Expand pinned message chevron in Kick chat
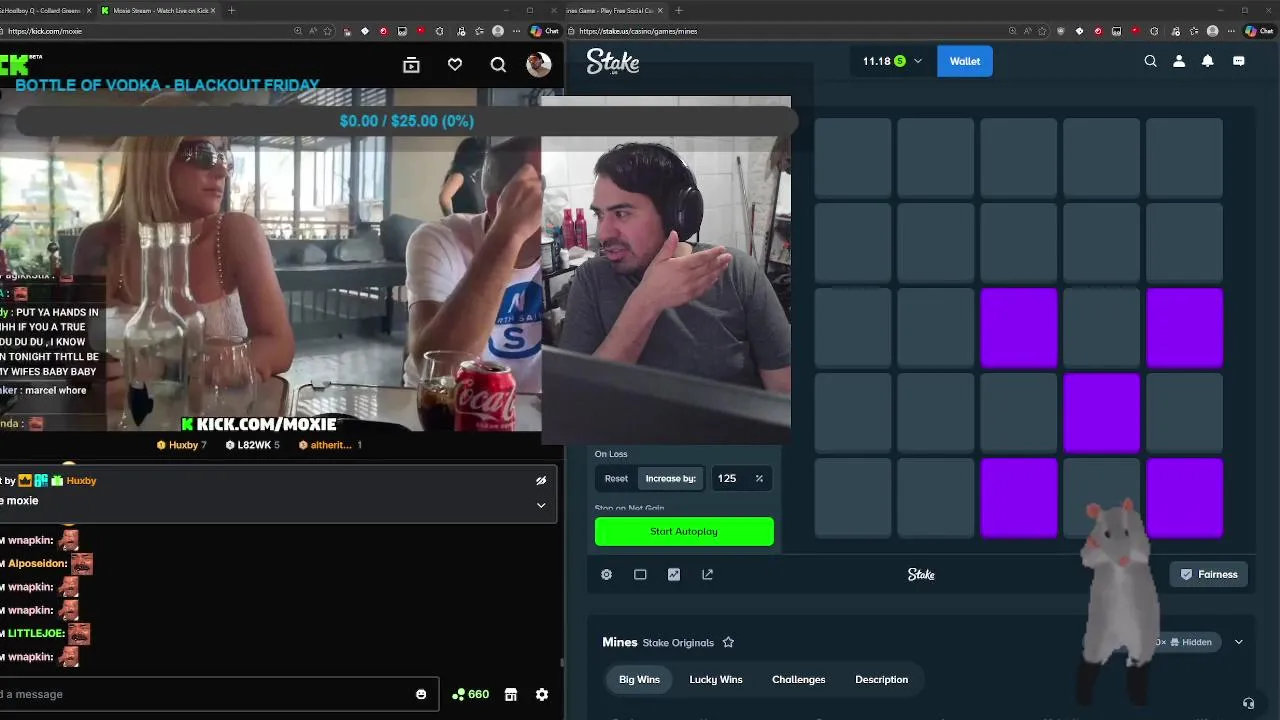The image size is (1280, 720). pyautogui.click(x=541, y=505)
